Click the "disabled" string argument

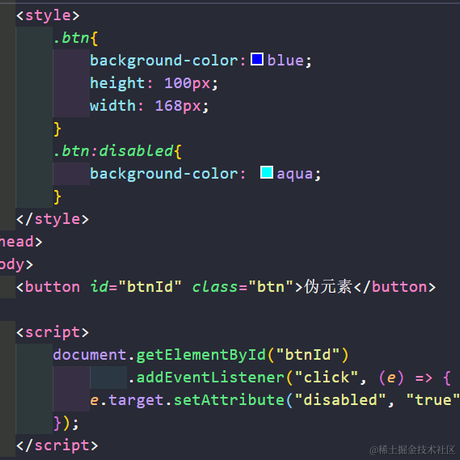pyautogui.click(x=345, y=400)
